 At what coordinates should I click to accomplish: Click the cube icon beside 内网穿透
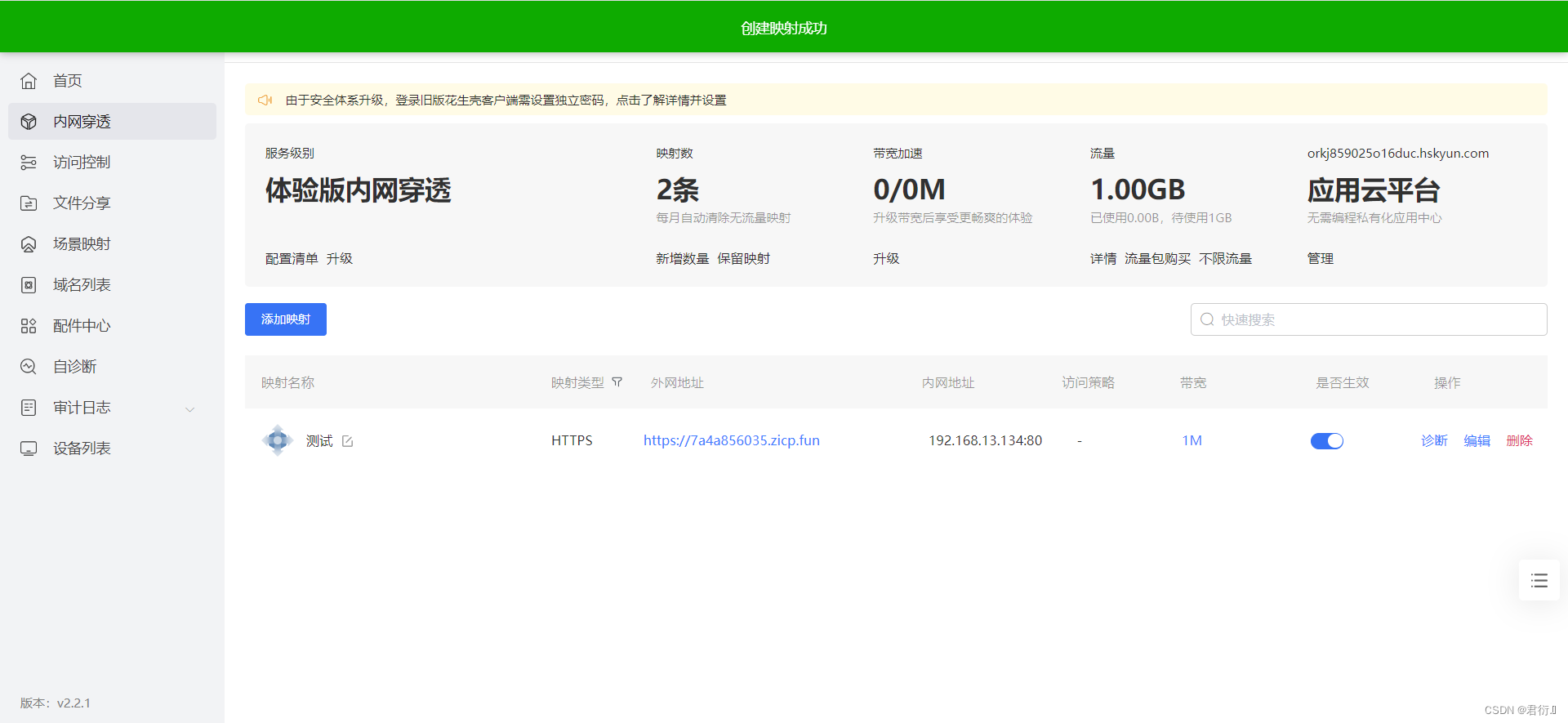click(29, 122)
